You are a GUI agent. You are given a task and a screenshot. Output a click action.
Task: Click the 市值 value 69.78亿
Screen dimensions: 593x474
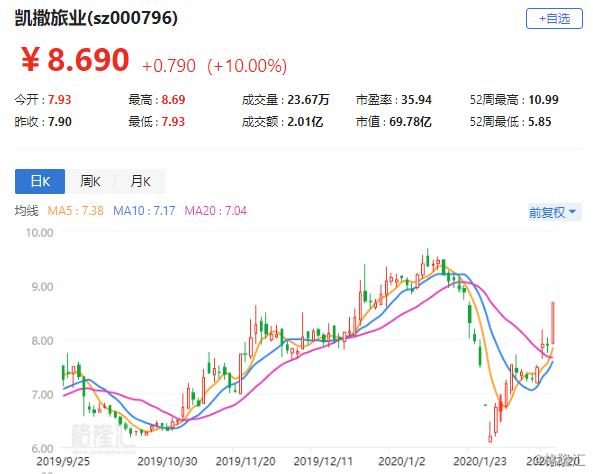(410, 121)
